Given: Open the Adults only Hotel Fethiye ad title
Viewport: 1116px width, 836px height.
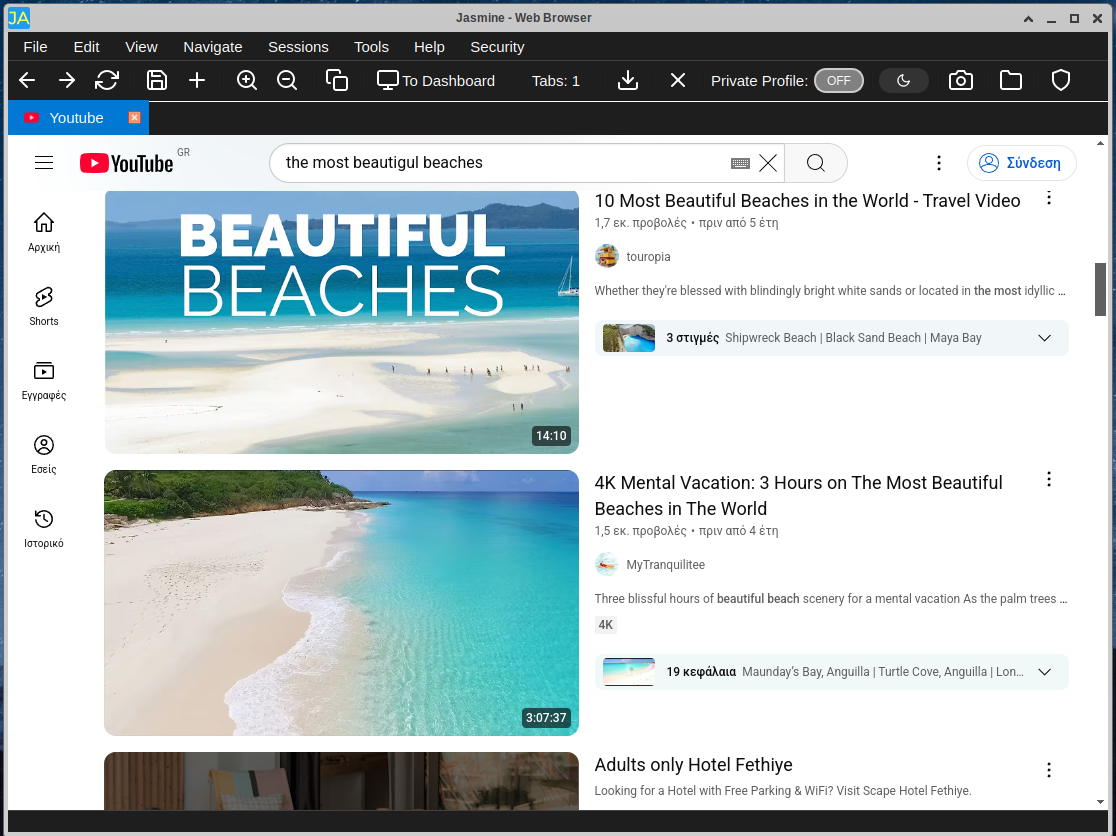Looking at the screenshot, I should click(x=693, y=765).
